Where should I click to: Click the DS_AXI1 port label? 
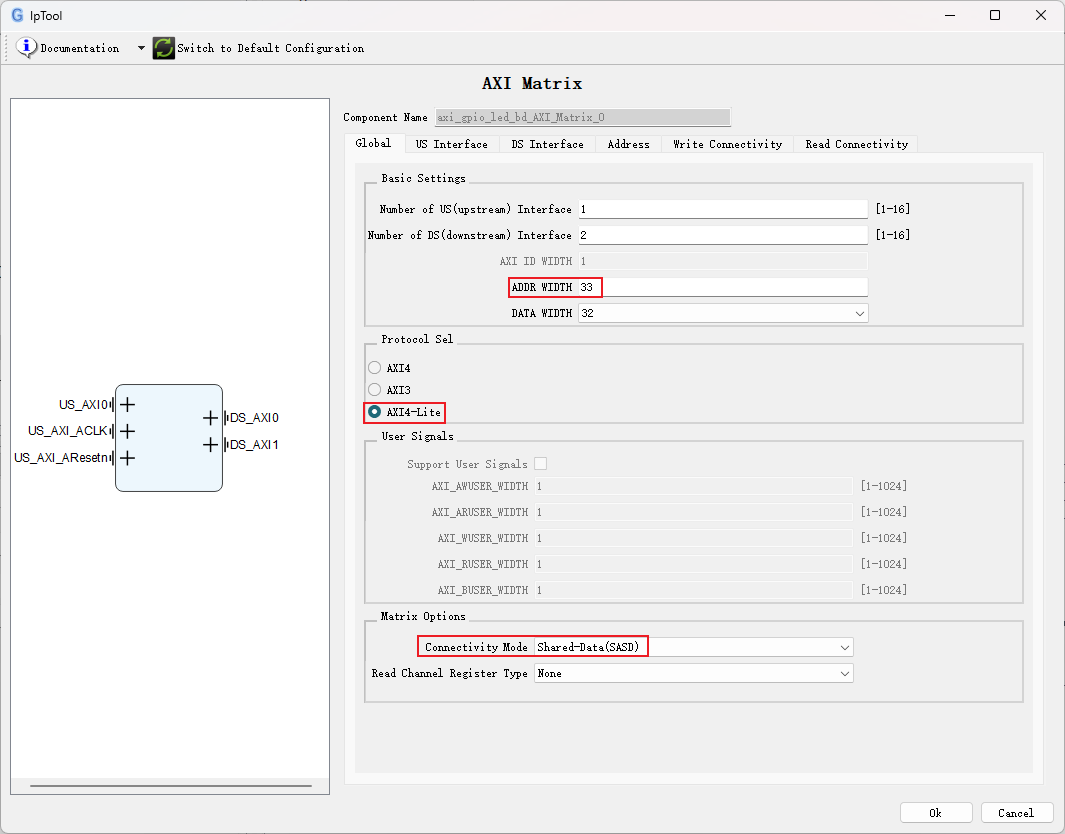[255, 445]
